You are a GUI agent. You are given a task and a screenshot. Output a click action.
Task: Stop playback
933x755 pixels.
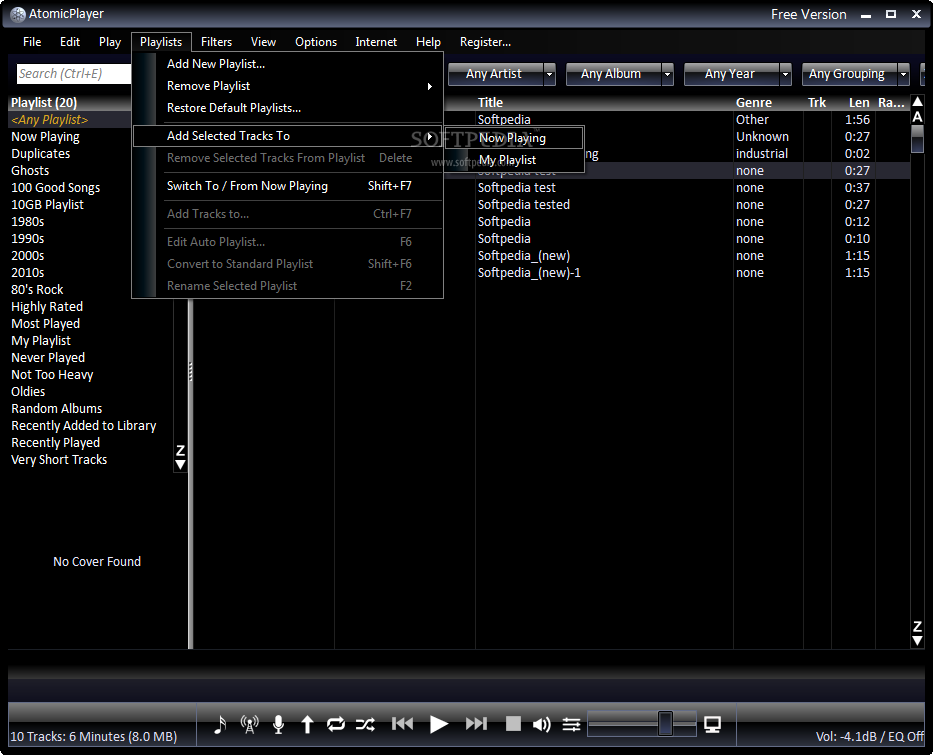click(513, 723)
